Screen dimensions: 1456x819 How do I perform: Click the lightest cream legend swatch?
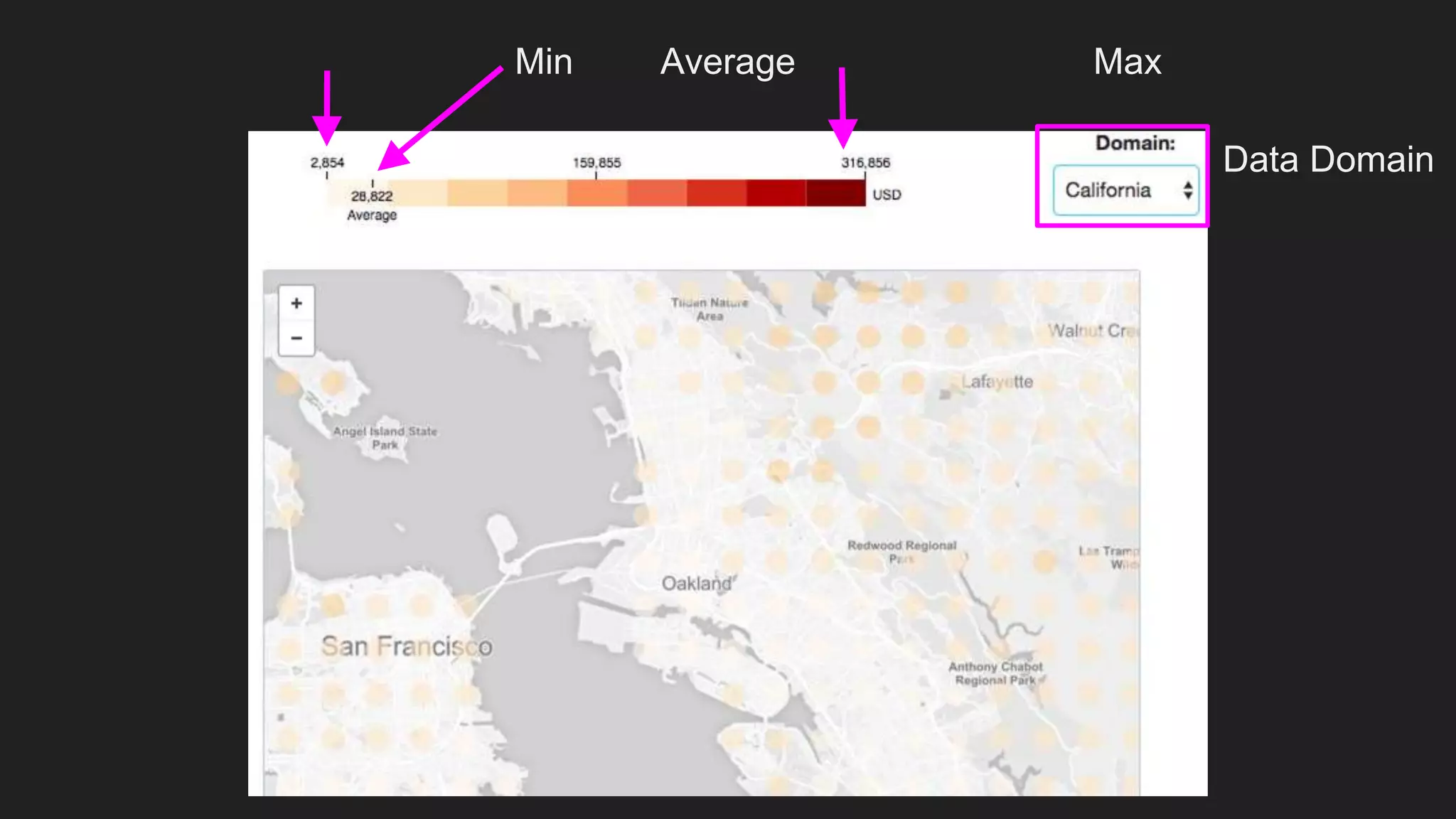coord(357,193)
